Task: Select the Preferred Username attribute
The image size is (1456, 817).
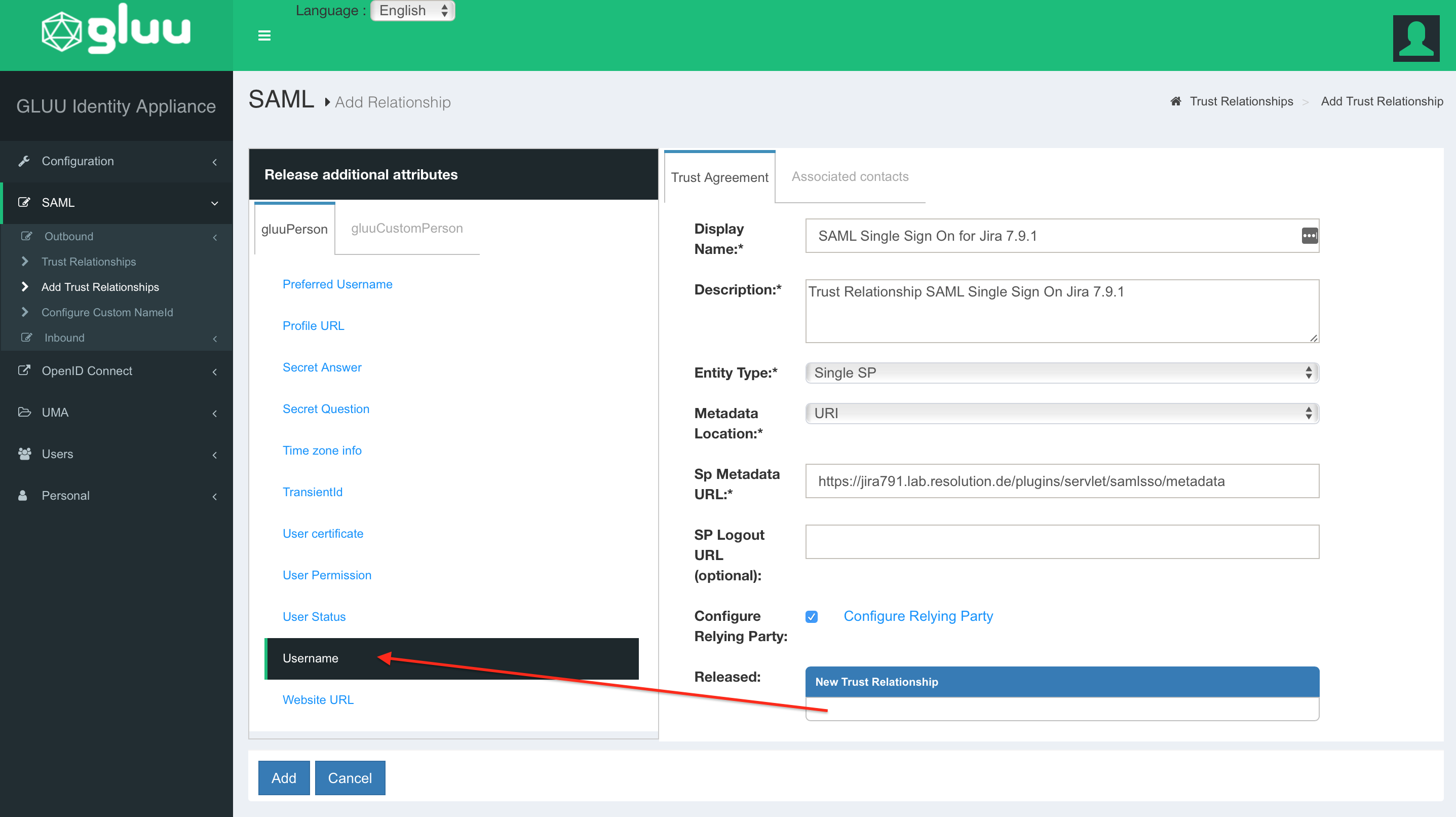Action: click(x=337, y=284)
